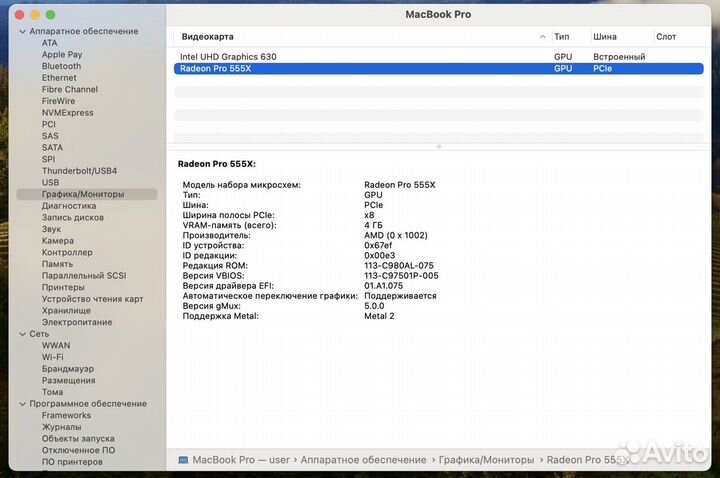Click the pane splitter handle dot
The image size is (720, 478).
(x=439, y=147)
